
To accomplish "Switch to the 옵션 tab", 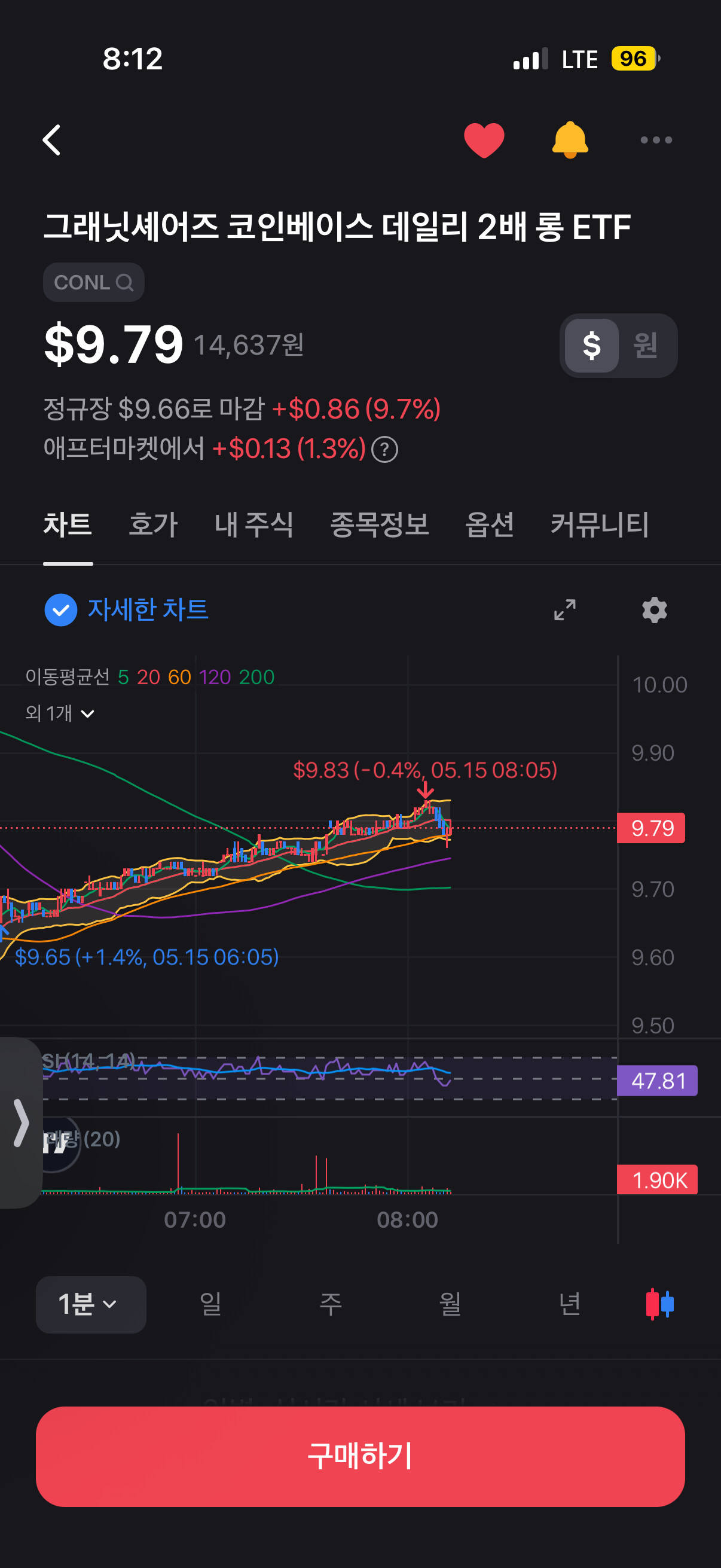I will tap(489, 524).
